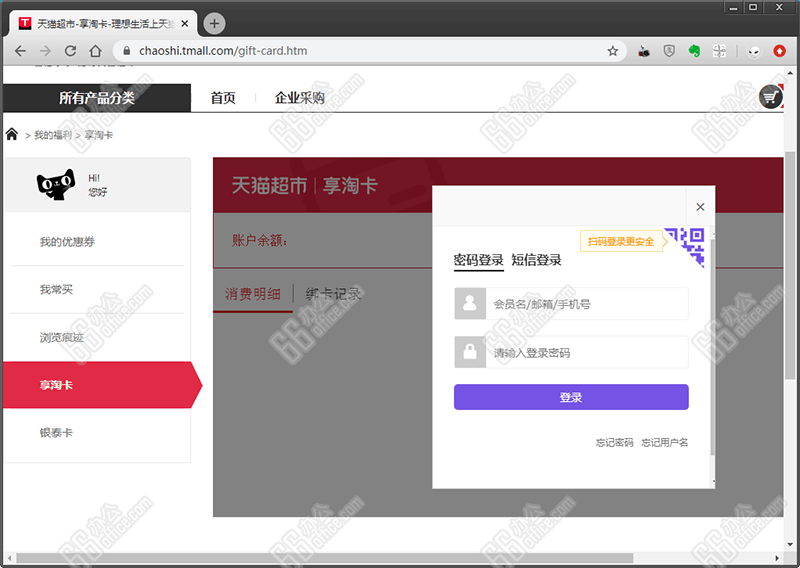The width and height of the screenshot is (800, 568).
Task: Click the breadcrumb home icon
Action: tap(12, 134)
